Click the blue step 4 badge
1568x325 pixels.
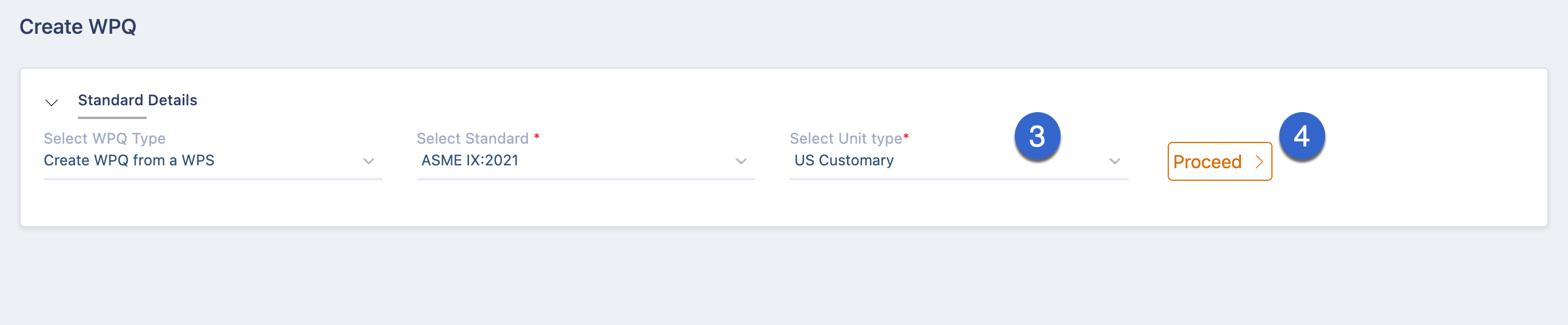click(x=1301, y=136)
